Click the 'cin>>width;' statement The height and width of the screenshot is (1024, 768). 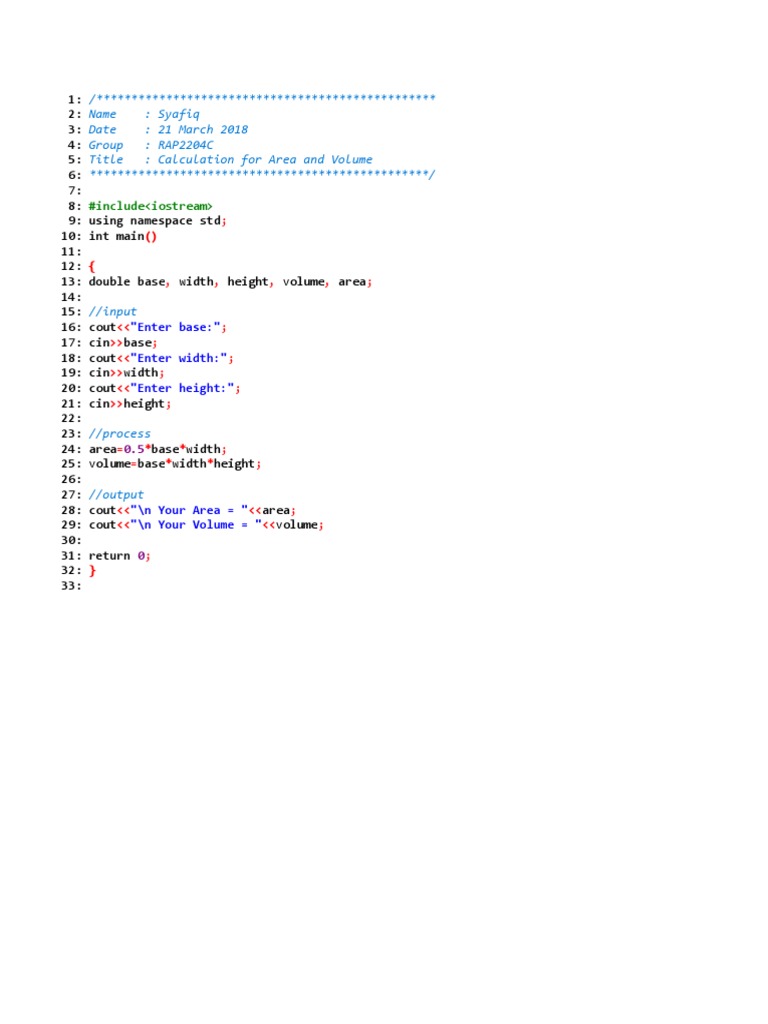126,373
